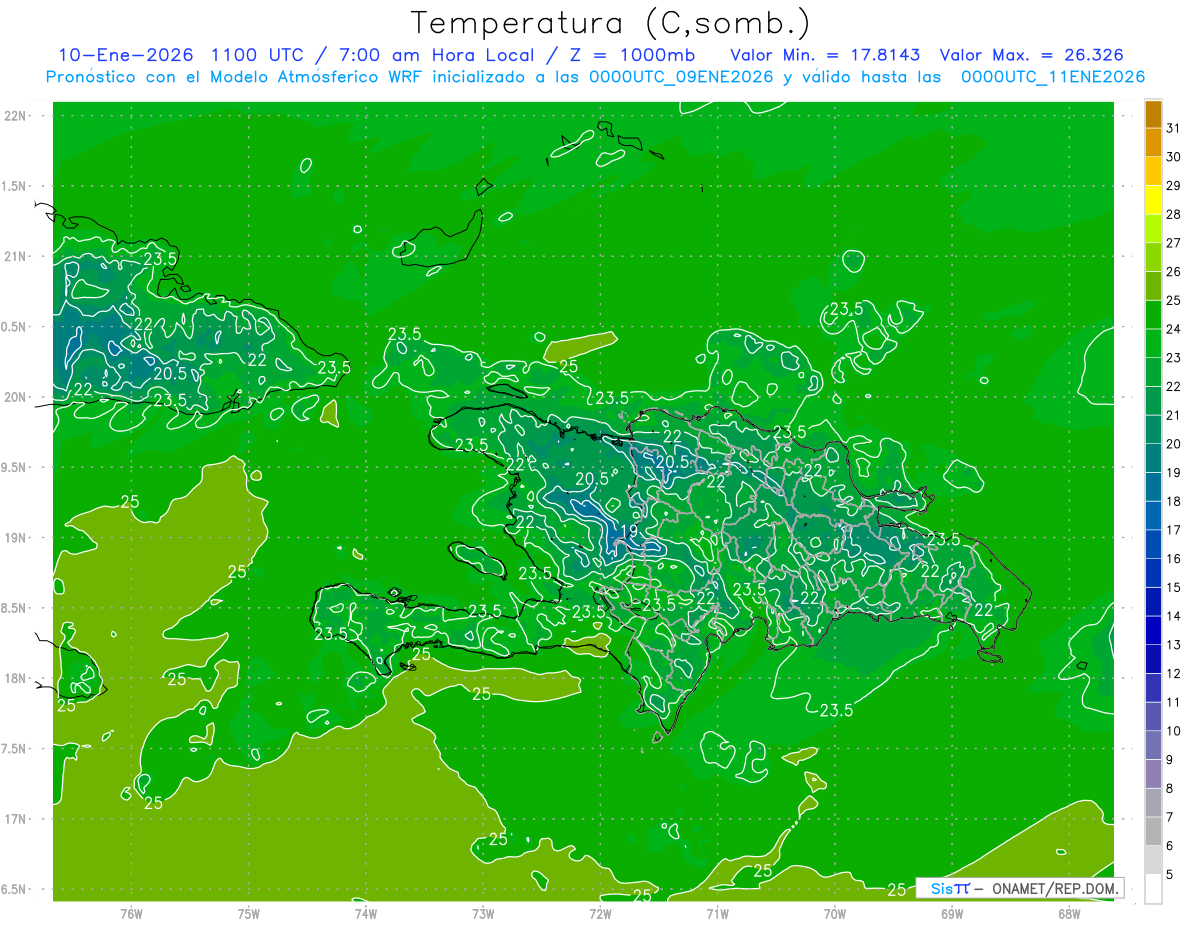Image resolution: width=1200 pixels, height=927 pixels.
Task: Click the '19' contour label over Haiti
Action: 629,531
